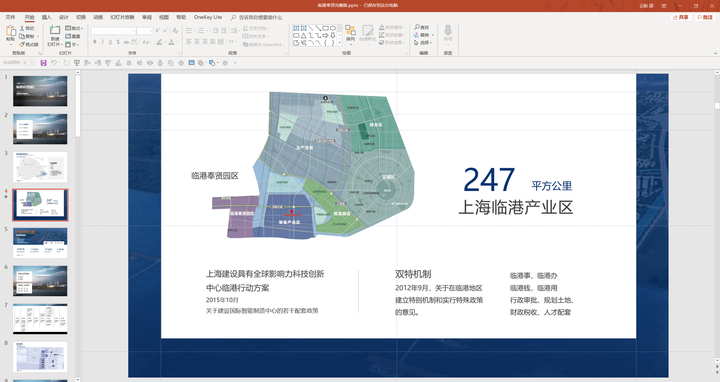
Task: Click the Paste (粘贴) icon
Action: [11, 31]
